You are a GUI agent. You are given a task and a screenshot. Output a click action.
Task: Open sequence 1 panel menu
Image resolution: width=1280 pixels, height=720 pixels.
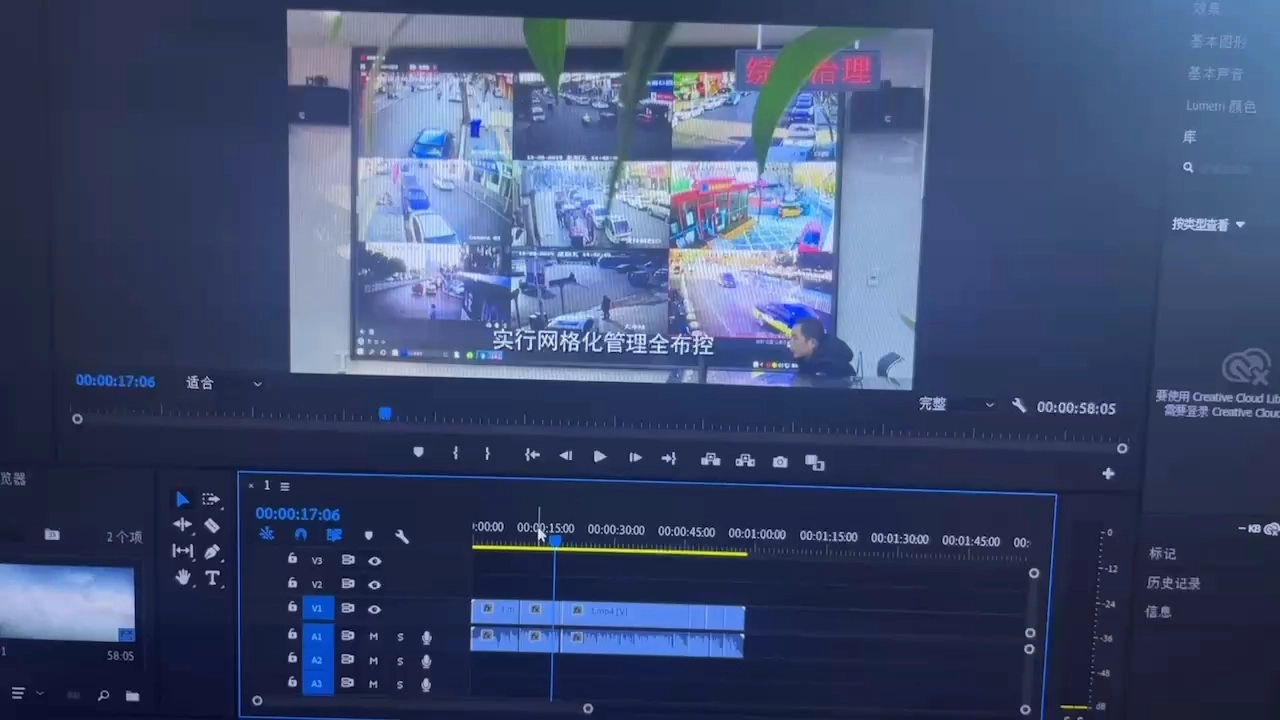pos(285,486)
